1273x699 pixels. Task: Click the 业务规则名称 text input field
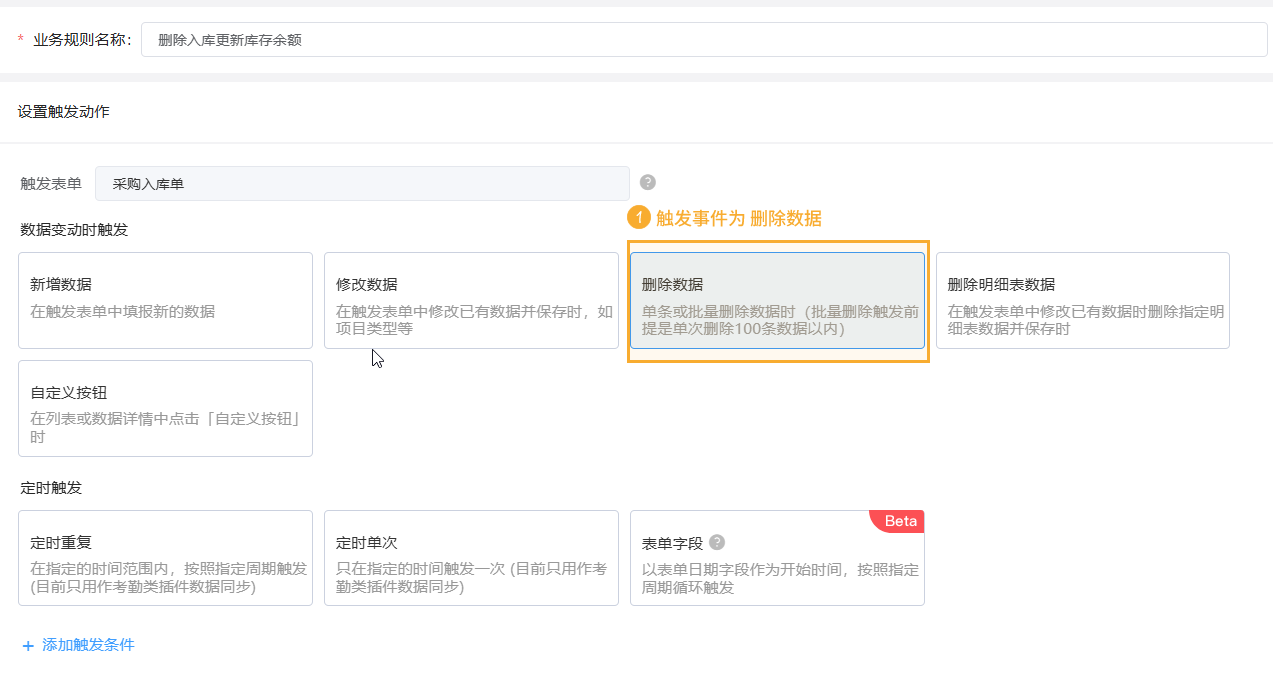click(704, 40)
